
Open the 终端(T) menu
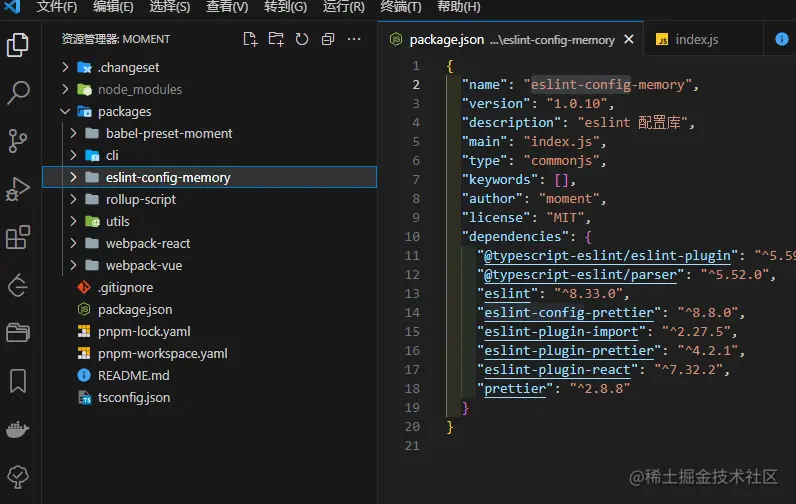click(401, 7)
